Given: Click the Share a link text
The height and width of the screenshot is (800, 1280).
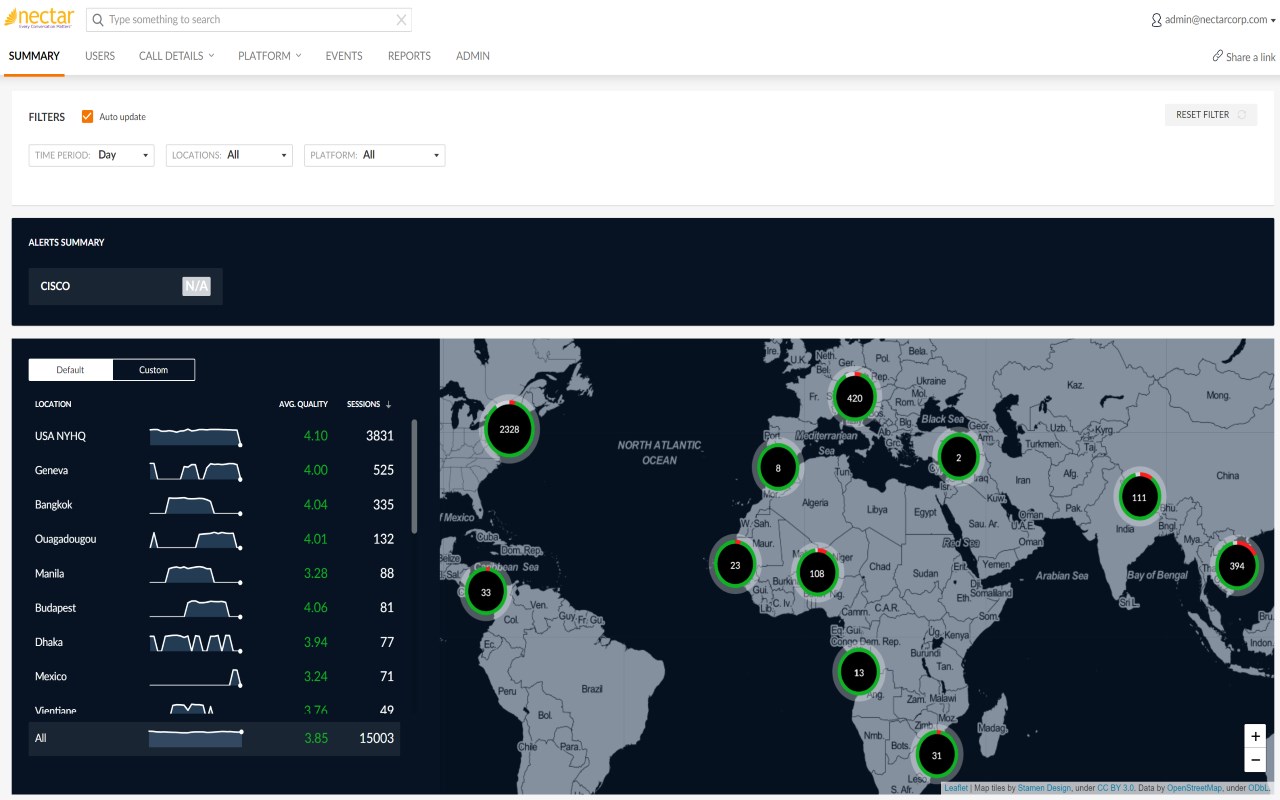Looking at the screenshot, I should [1251, 57].
